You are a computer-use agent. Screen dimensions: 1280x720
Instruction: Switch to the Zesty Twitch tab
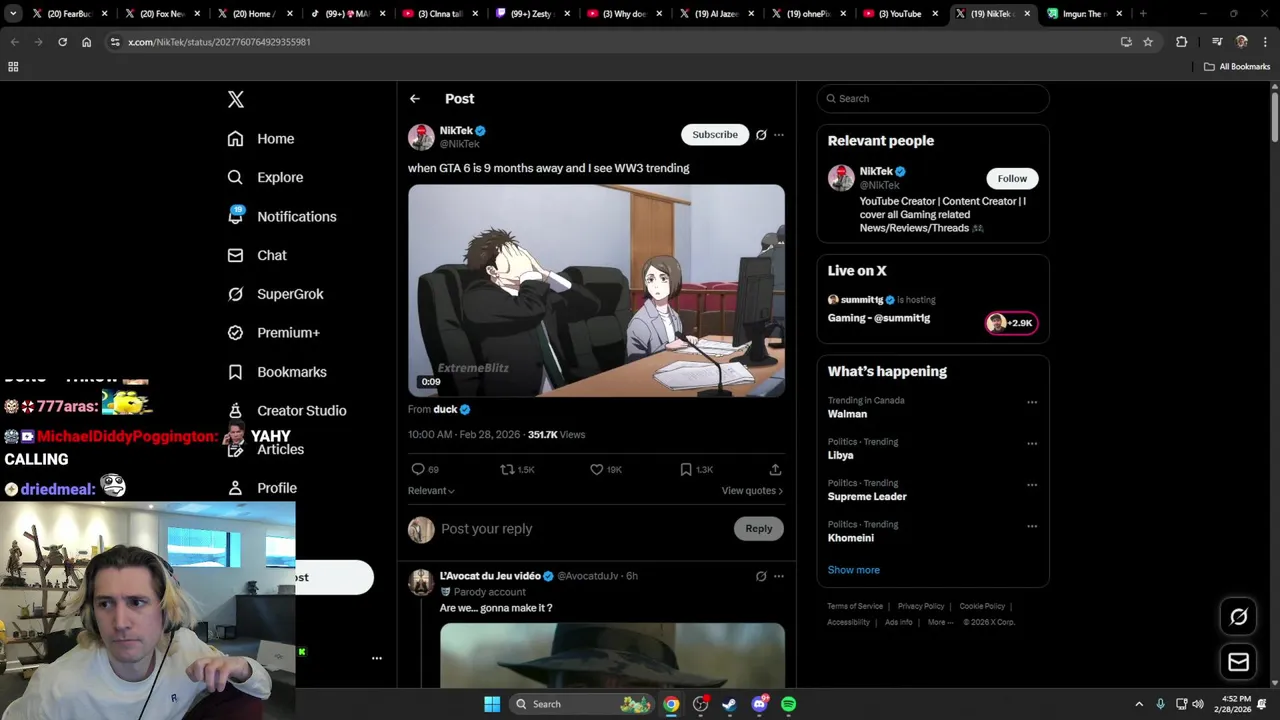[x=531, y=14]
